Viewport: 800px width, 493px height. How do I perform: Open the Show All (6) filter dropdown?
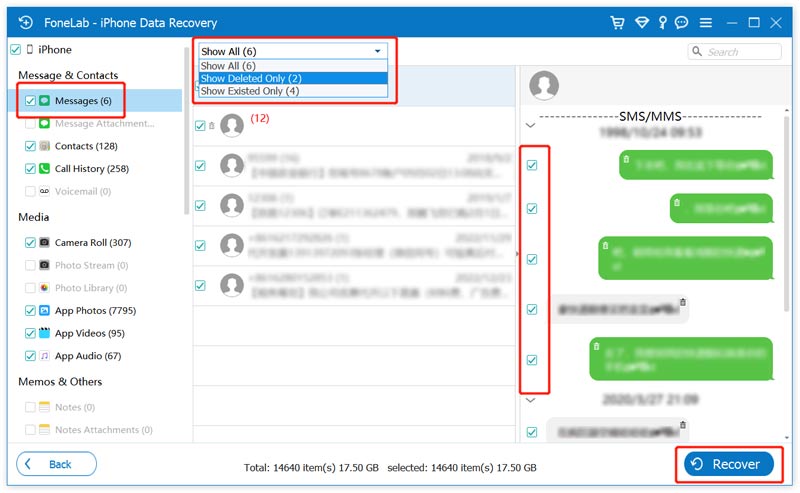coord(293,51)
